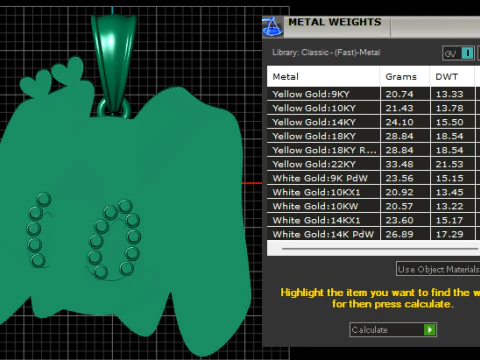
Task: Select the Yellow Gold:18KY row
Action: tap(373, 136)
